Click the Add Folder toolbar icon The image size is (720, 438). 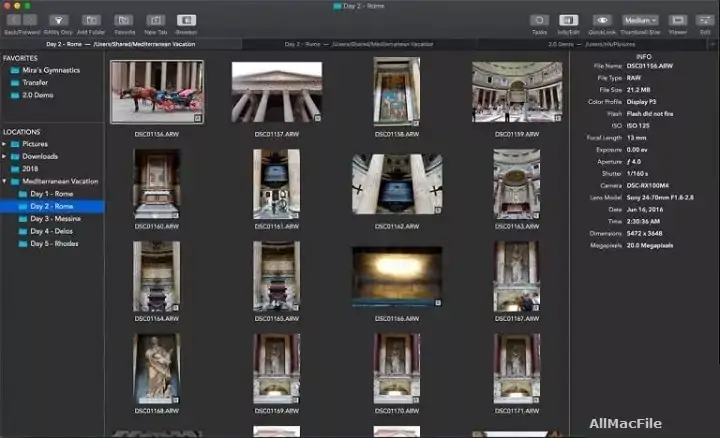click(x=91, y=20)
